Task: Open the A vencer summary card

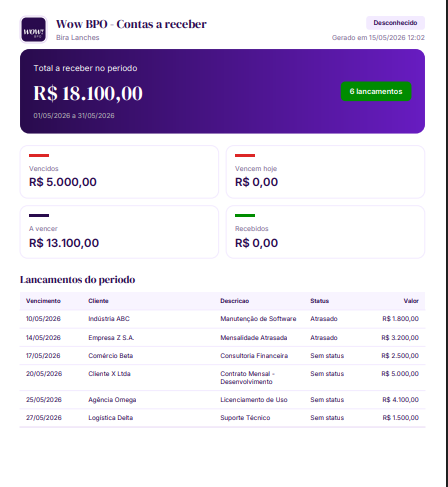Action: point(119,232)
